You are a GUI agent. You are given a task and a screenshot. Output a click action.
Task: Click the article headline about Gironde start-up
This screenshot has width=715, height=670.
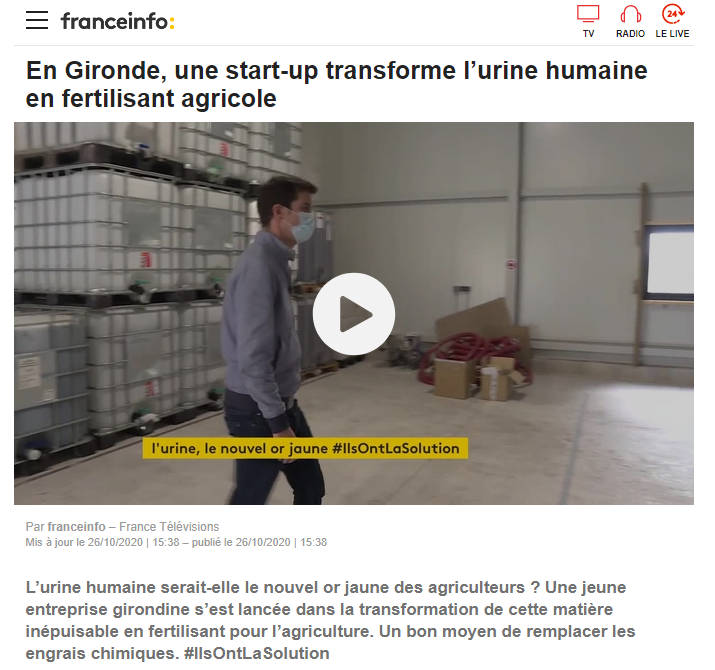click(x=337, y=84)
